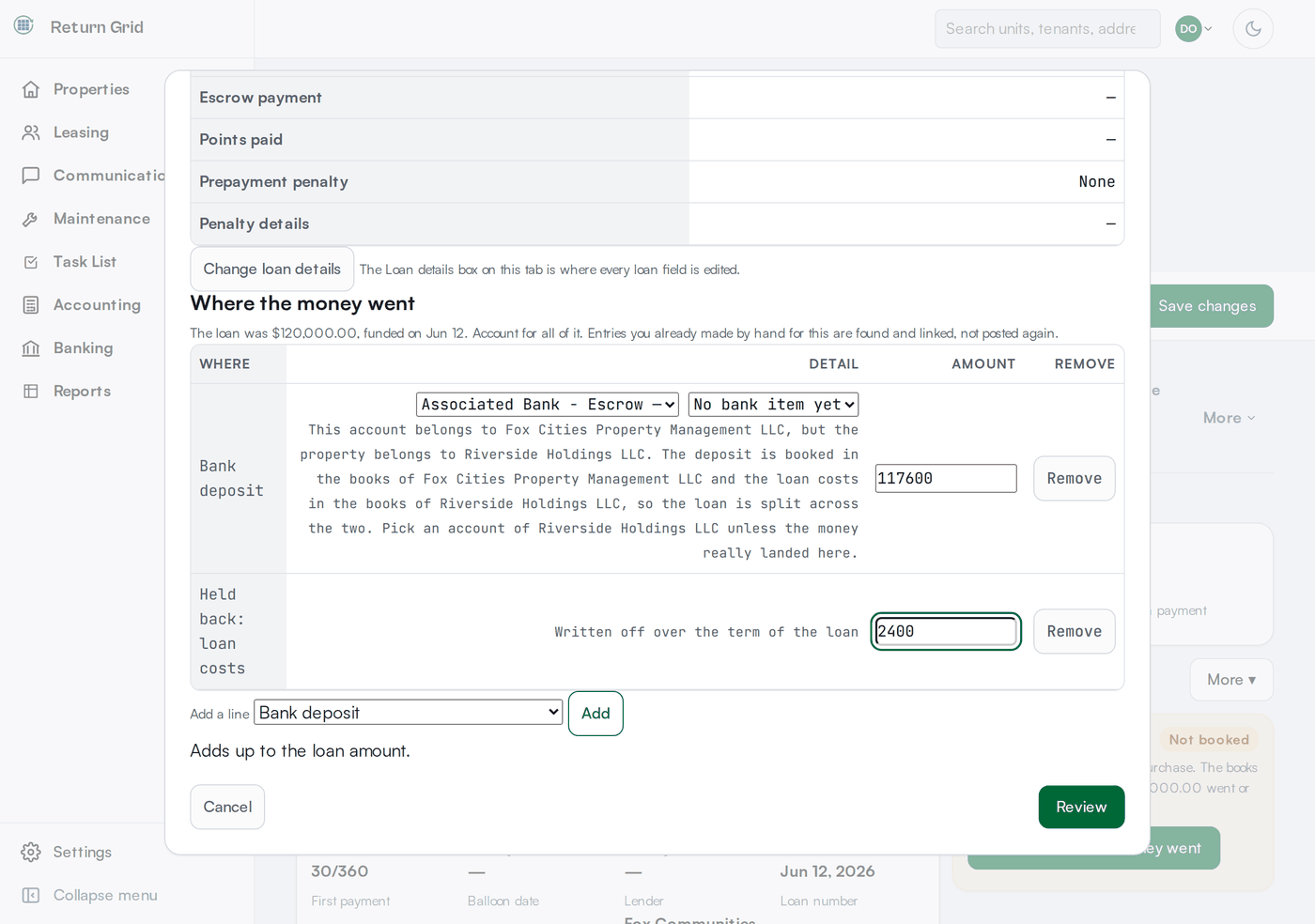Screen dimensions: 1315x924
Task: Open Reports via its table icon
Action: point(31,392)
